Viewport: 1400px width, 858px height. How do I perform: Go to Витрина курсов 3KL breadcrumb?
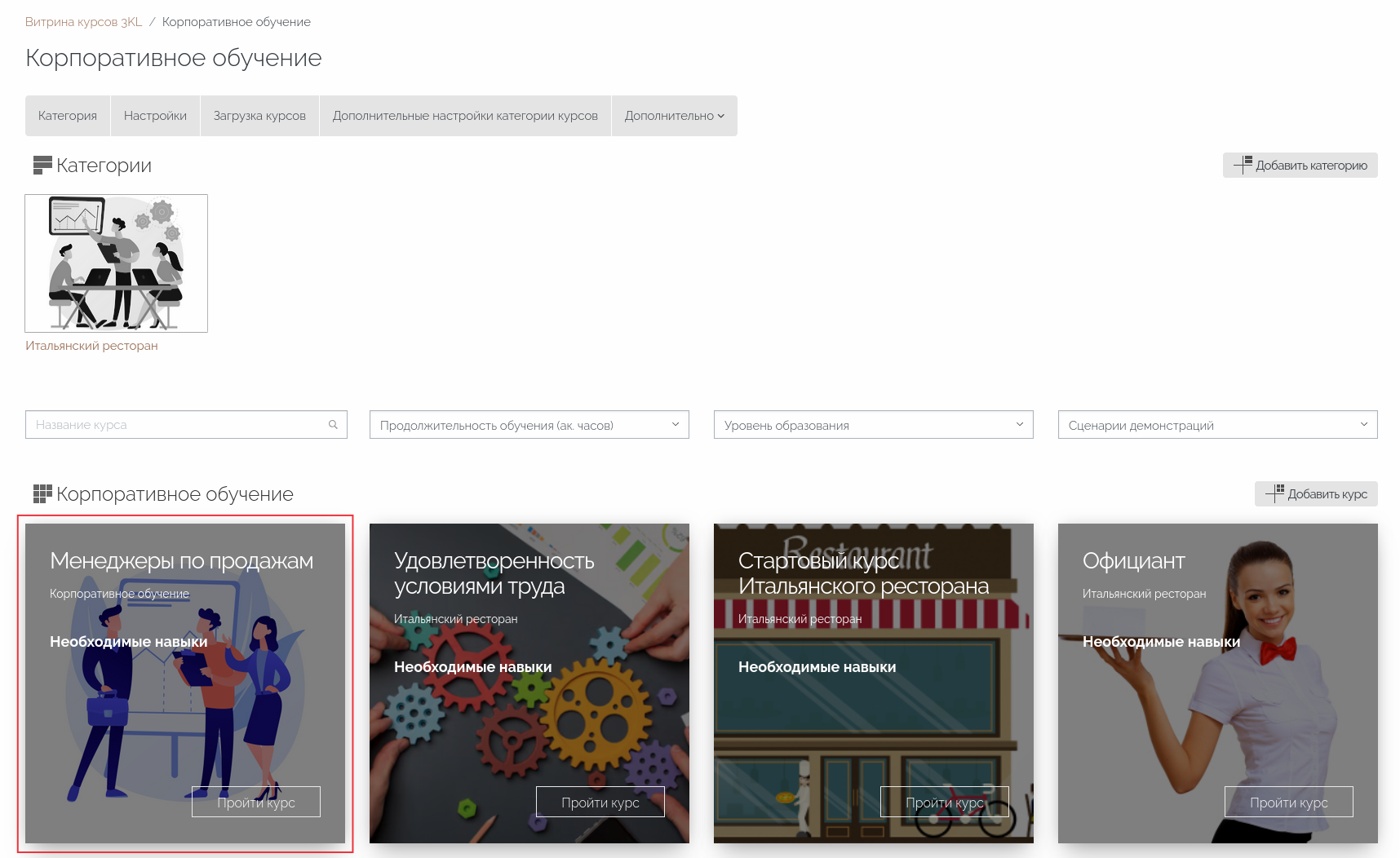(x=83, y=22)
